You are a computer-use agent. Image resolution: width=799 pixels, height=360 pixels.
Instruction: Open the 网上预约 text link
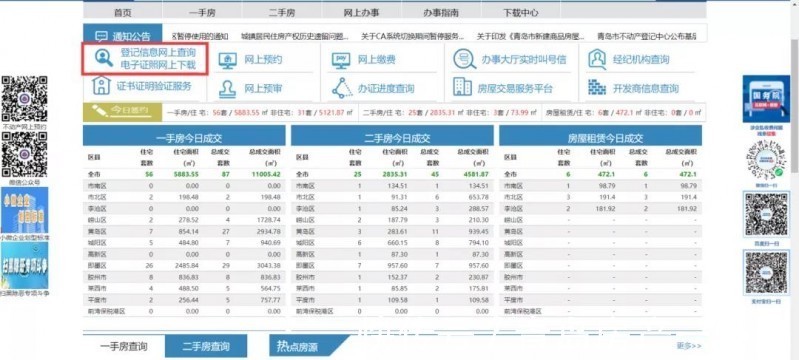pos(263,60)
